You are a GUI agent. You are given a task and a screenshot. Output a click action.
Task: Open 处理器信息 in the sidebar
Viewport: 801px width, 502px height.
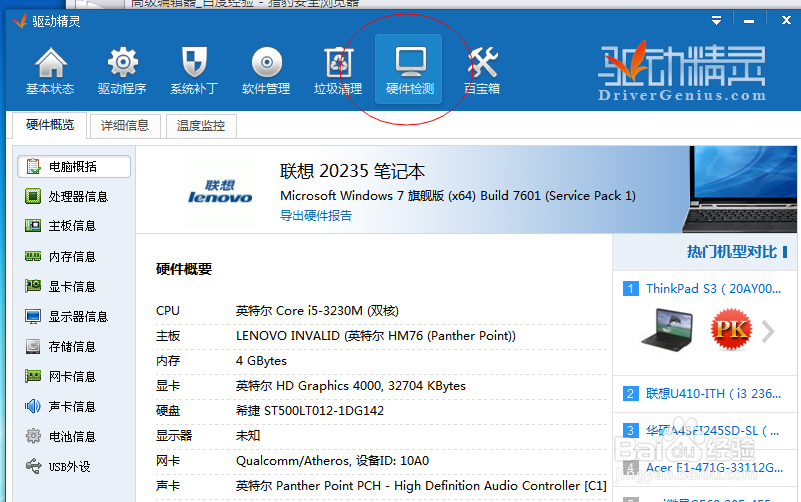point(66,196)
